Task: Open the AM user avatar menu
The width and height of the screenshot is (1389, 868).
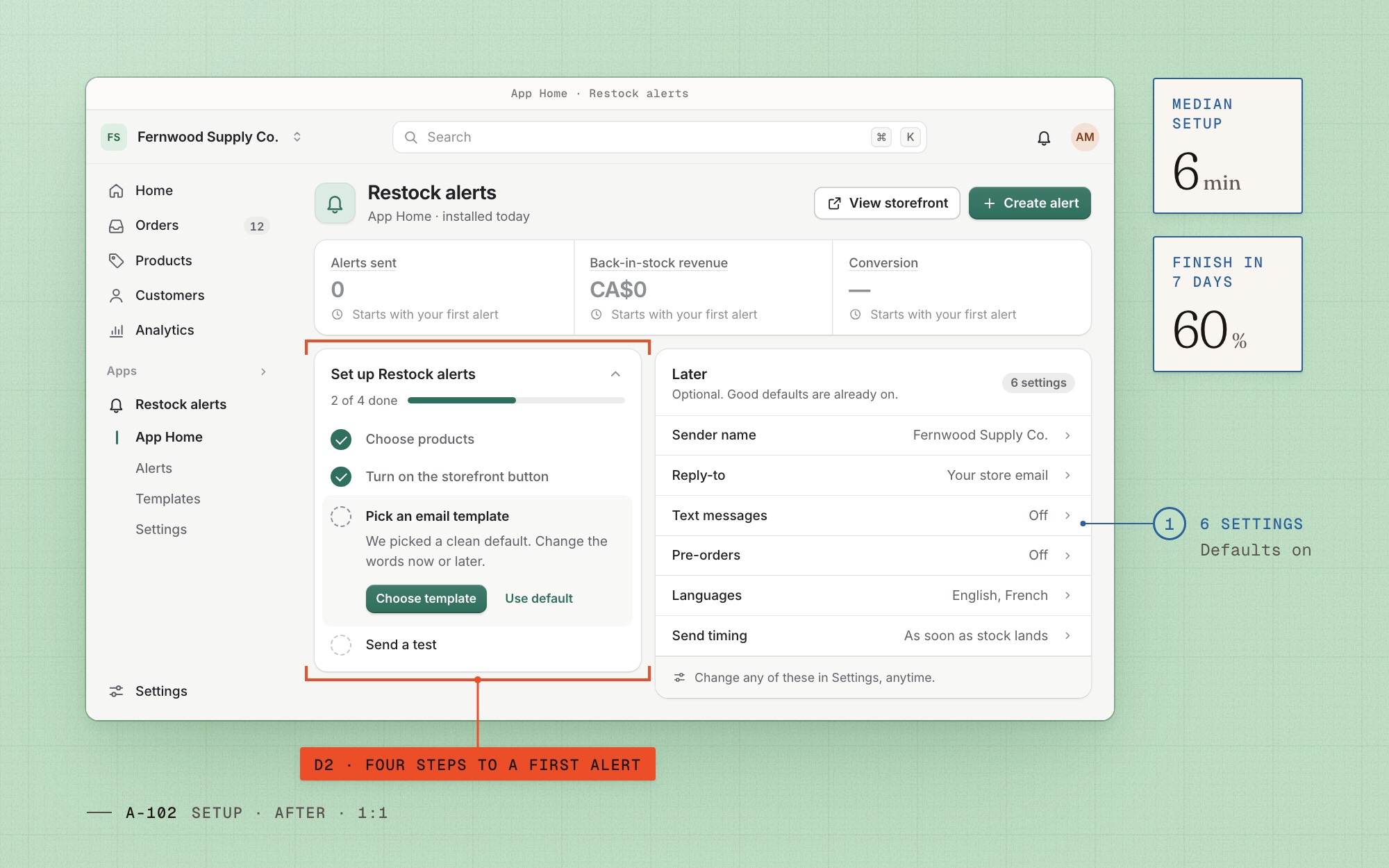Action: [x=1084, y=137]
